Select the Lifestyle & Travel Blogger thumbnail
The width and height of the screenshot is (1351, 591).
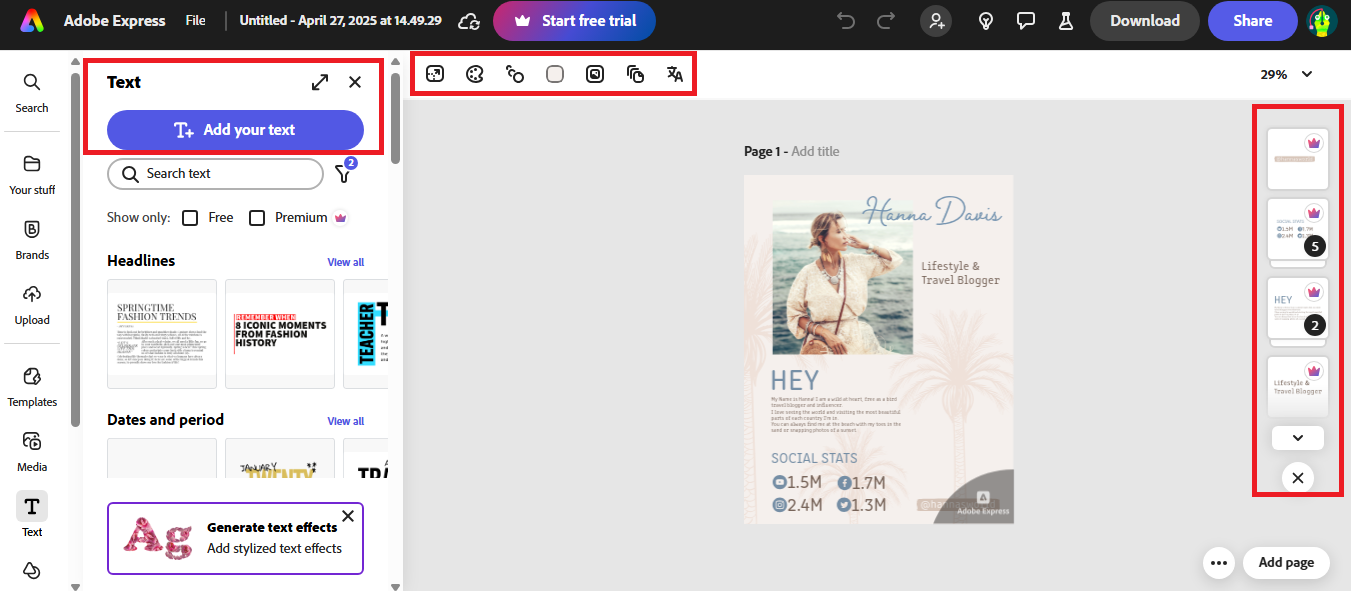(1298, 386)
